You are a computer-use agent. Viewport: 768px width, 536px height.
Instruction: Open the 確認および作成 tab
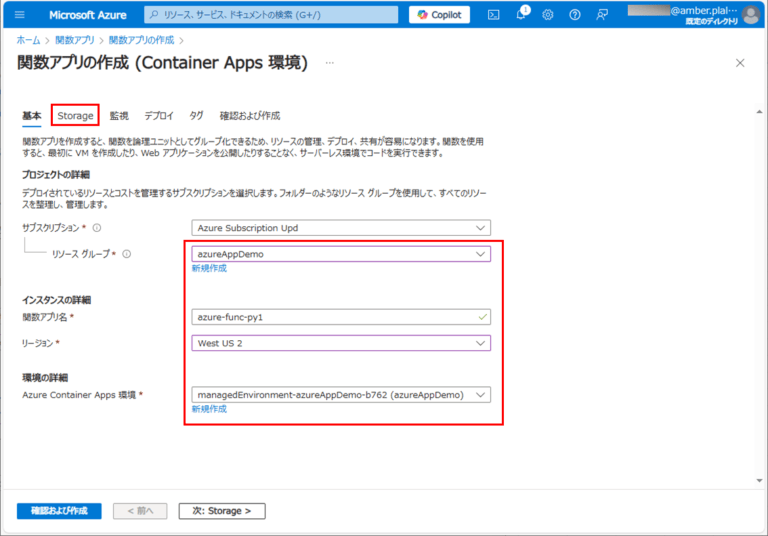point(249,116)
